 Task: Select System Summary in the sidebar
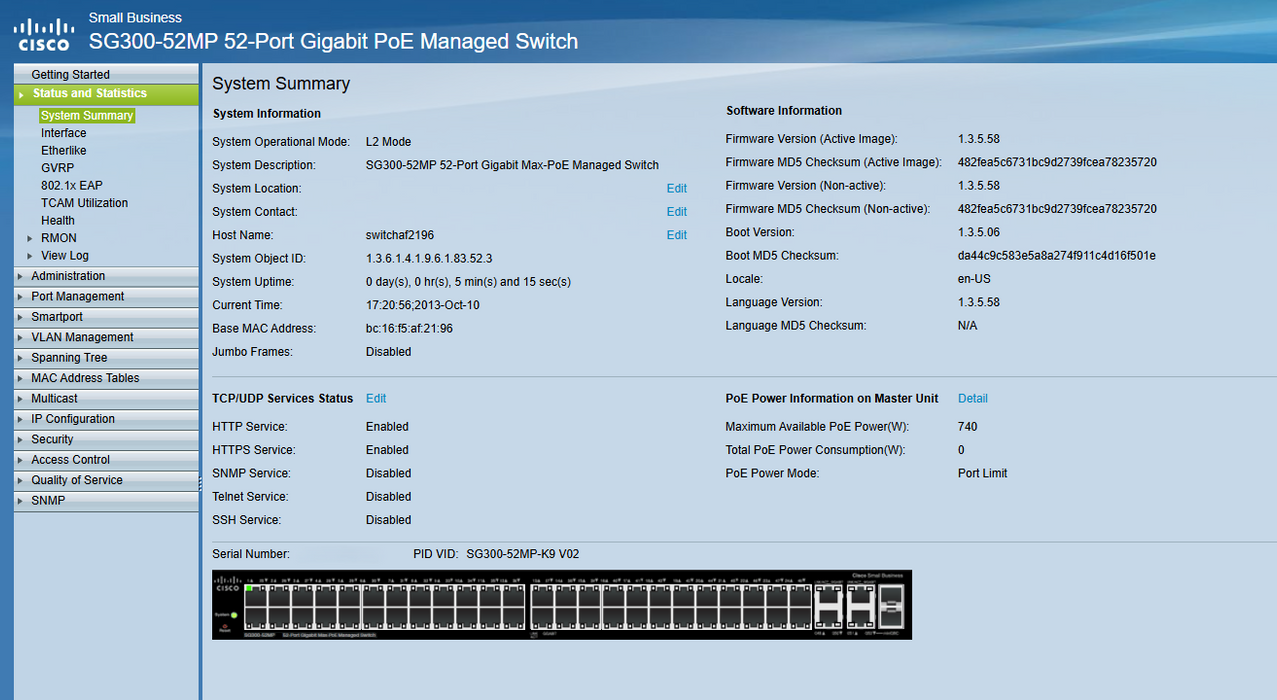pos(87,115)
